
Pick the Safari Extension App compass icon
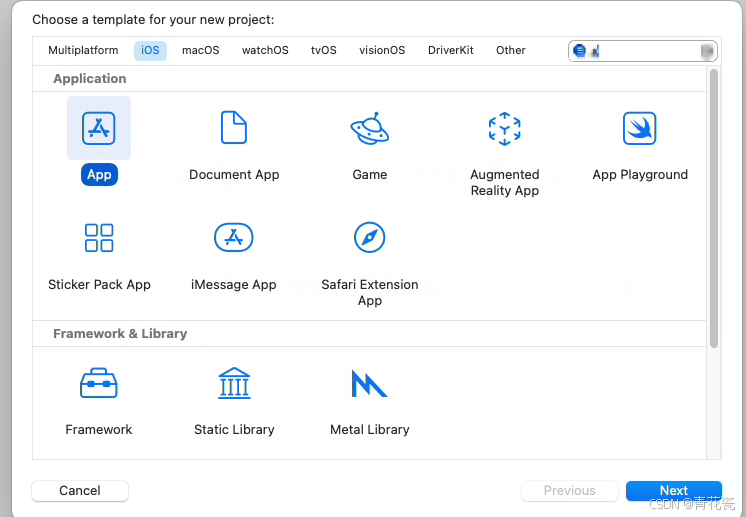coord(370,237)
